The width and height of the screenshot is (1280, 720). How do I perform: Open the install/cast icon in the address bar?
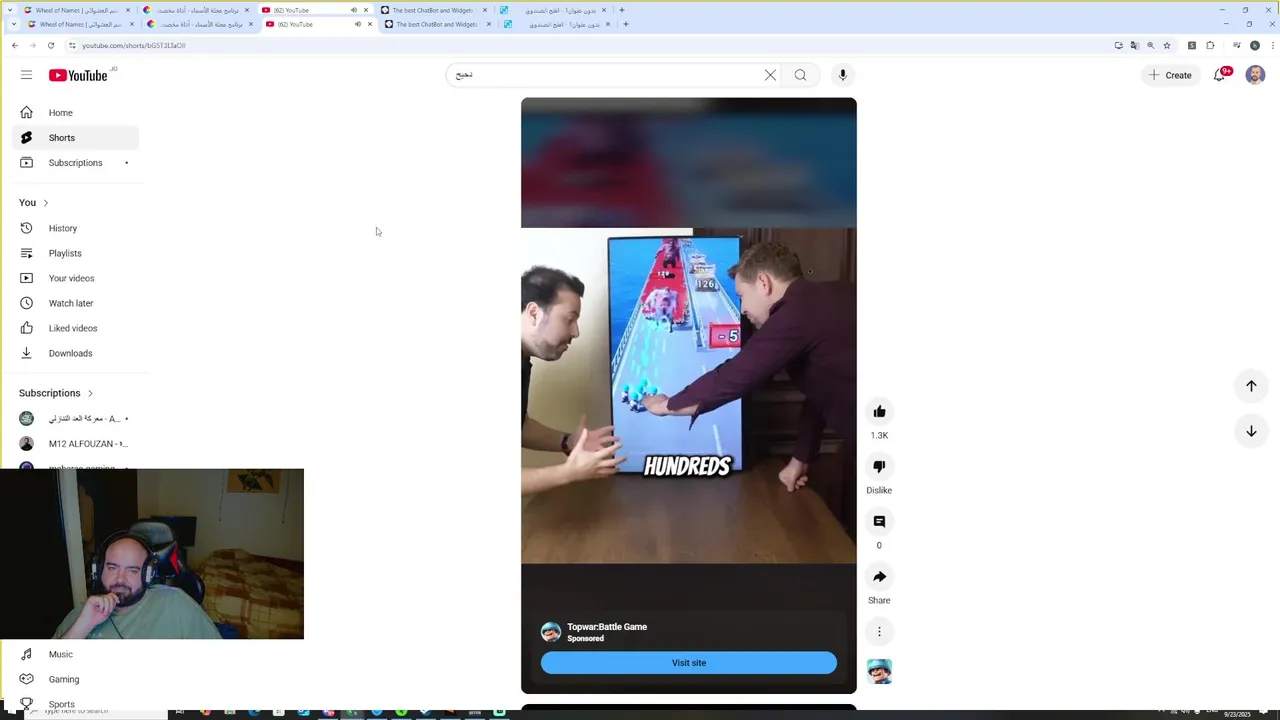[x=1118, y=45]
